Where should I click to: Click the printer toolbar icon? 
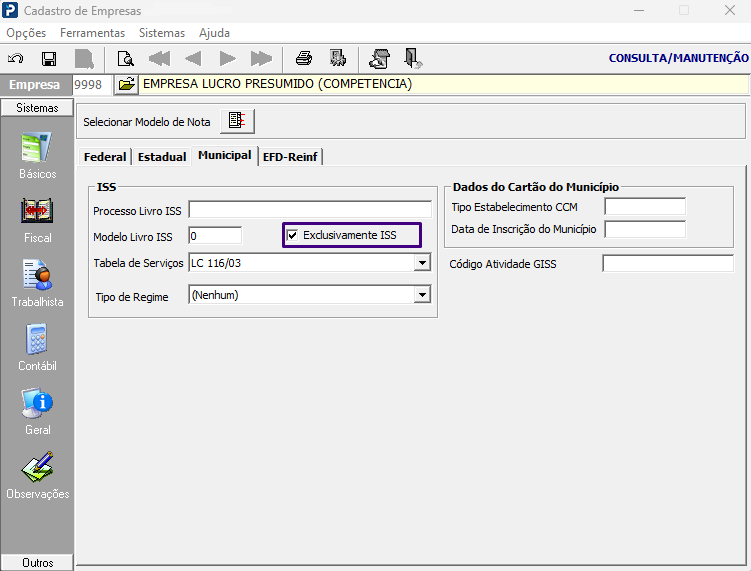pos(304,58)
